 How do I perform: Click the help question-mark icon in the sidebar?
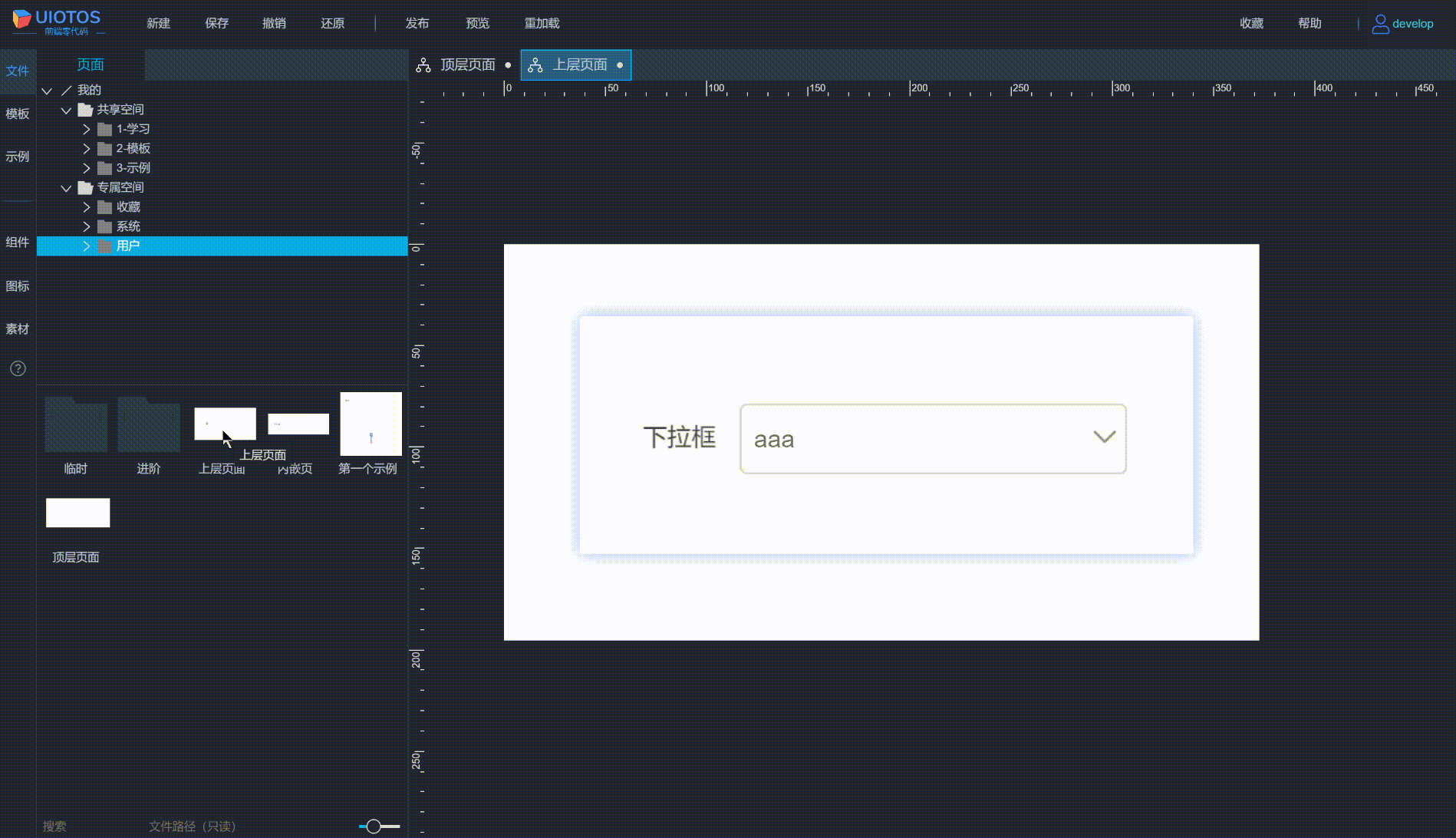click(18, 368)
